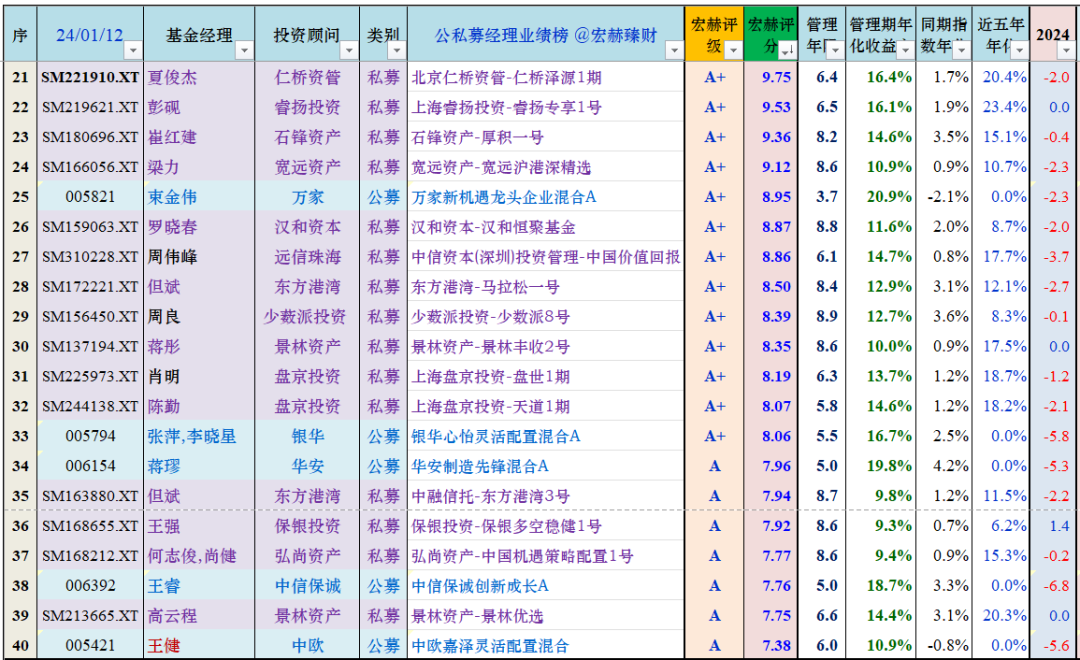Click manager name 周伟峰
This screenshot has height=660, width=1080.
click(x=172, y=257)
